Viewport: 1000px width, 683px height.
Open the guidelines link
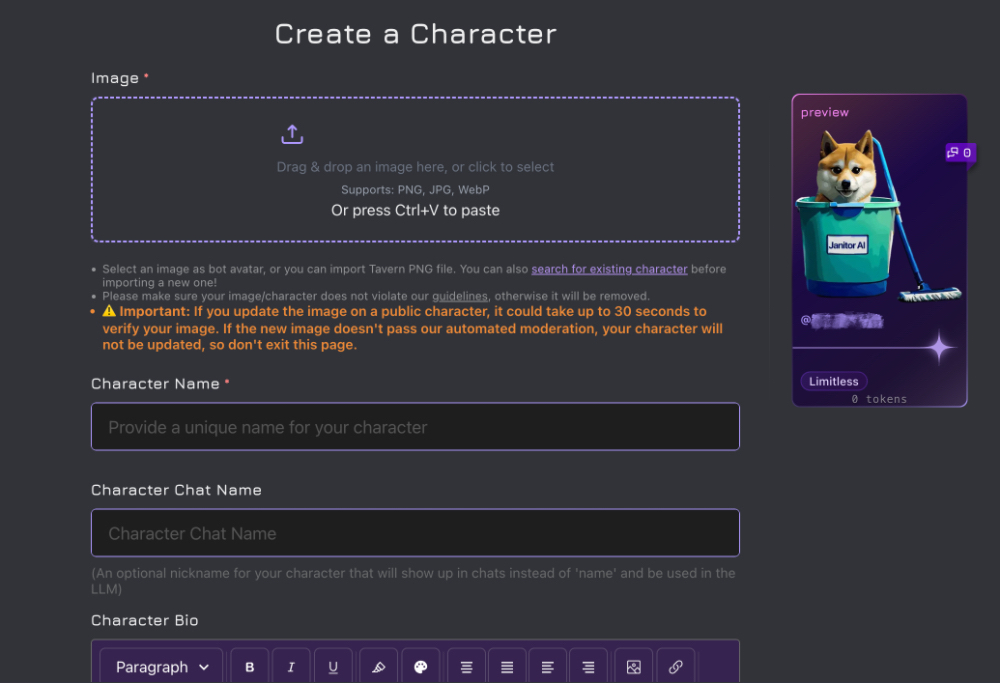460,296
